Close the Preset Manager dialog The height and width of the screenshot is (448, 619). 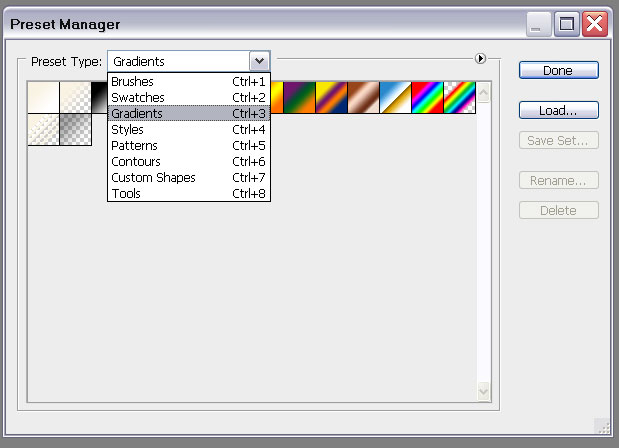click(595, 24)
